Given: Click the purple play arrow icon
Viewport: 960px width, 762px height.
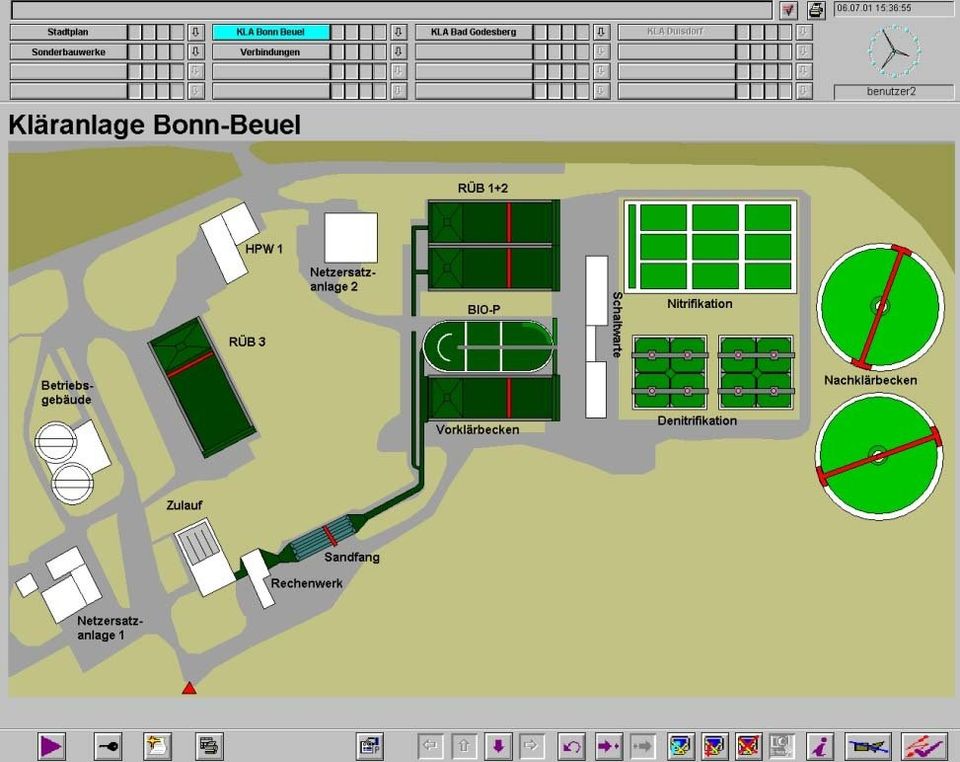Looking at the screenshot, I should 51,746.
